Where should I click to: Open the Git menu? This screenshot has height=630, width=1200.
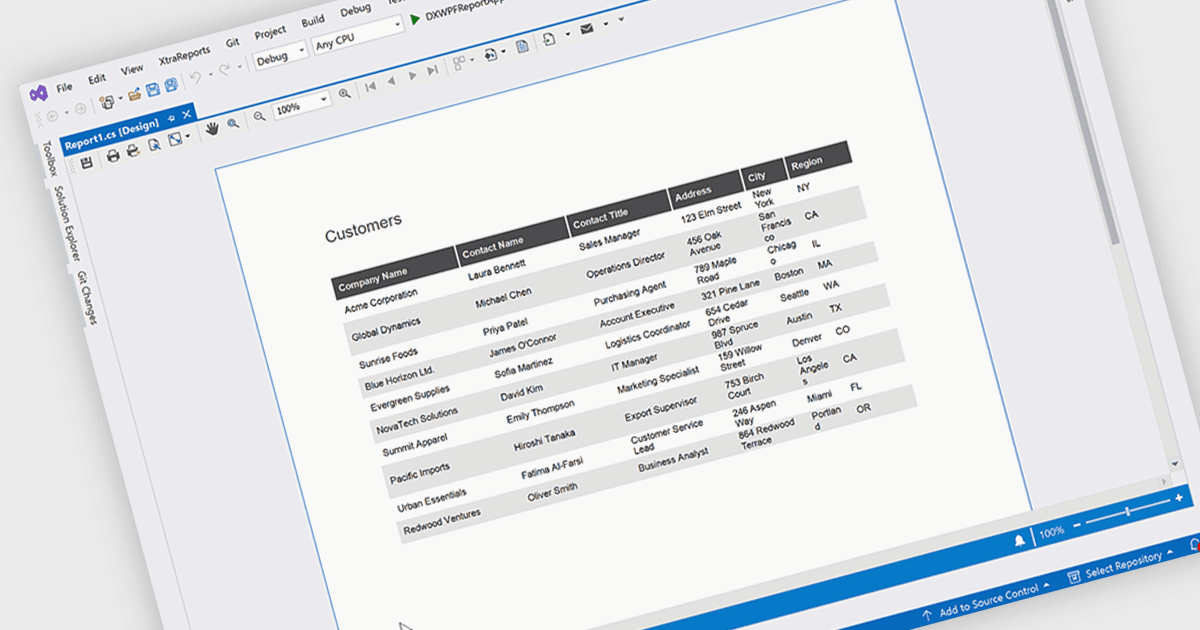click(233, 43)
